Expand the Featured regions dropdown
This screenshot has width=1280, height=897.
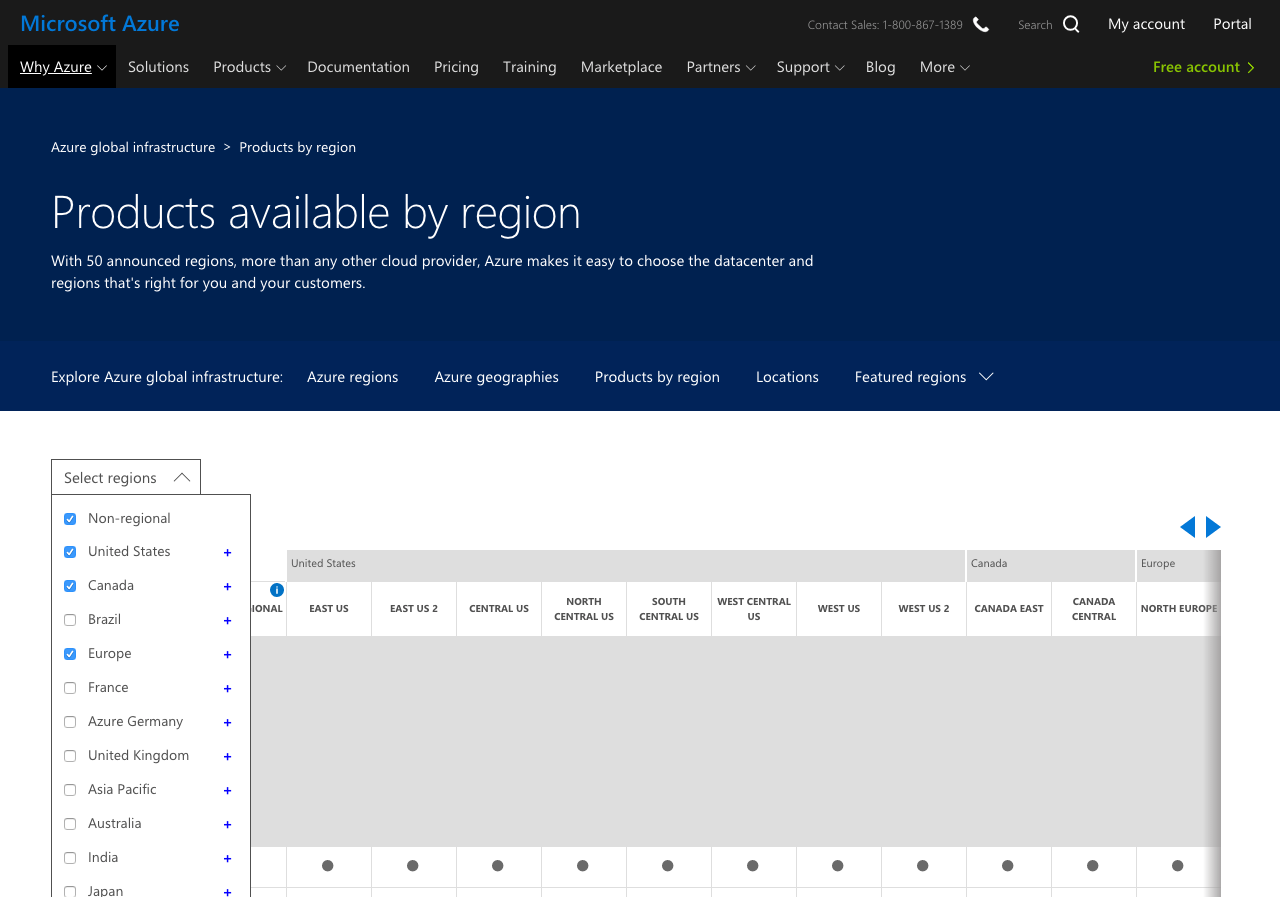[923, 377]
